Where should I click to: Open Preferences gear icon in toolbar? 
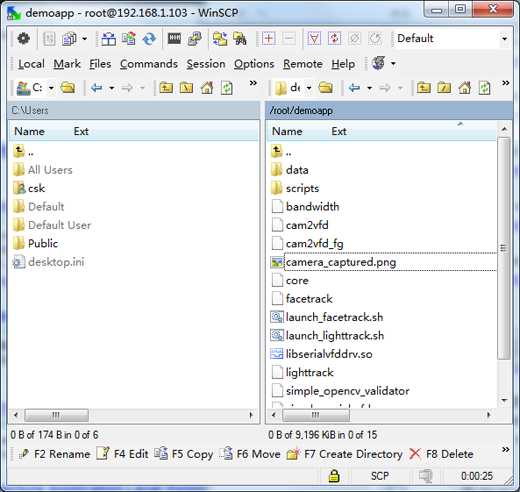23,39
